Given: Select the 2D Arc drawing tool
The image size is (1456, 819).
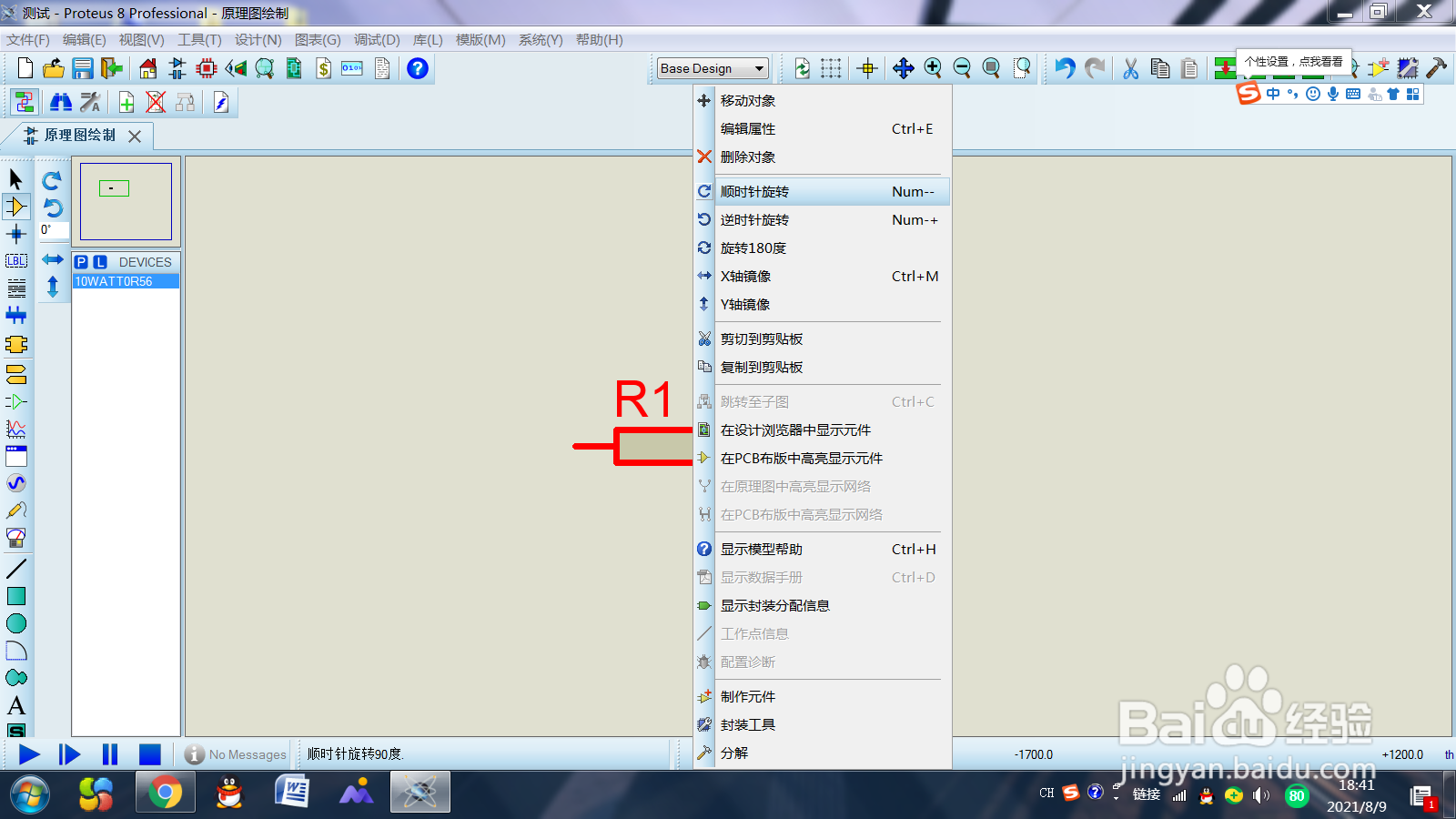Looking at the screenshot, I should [x=15, y=651].
